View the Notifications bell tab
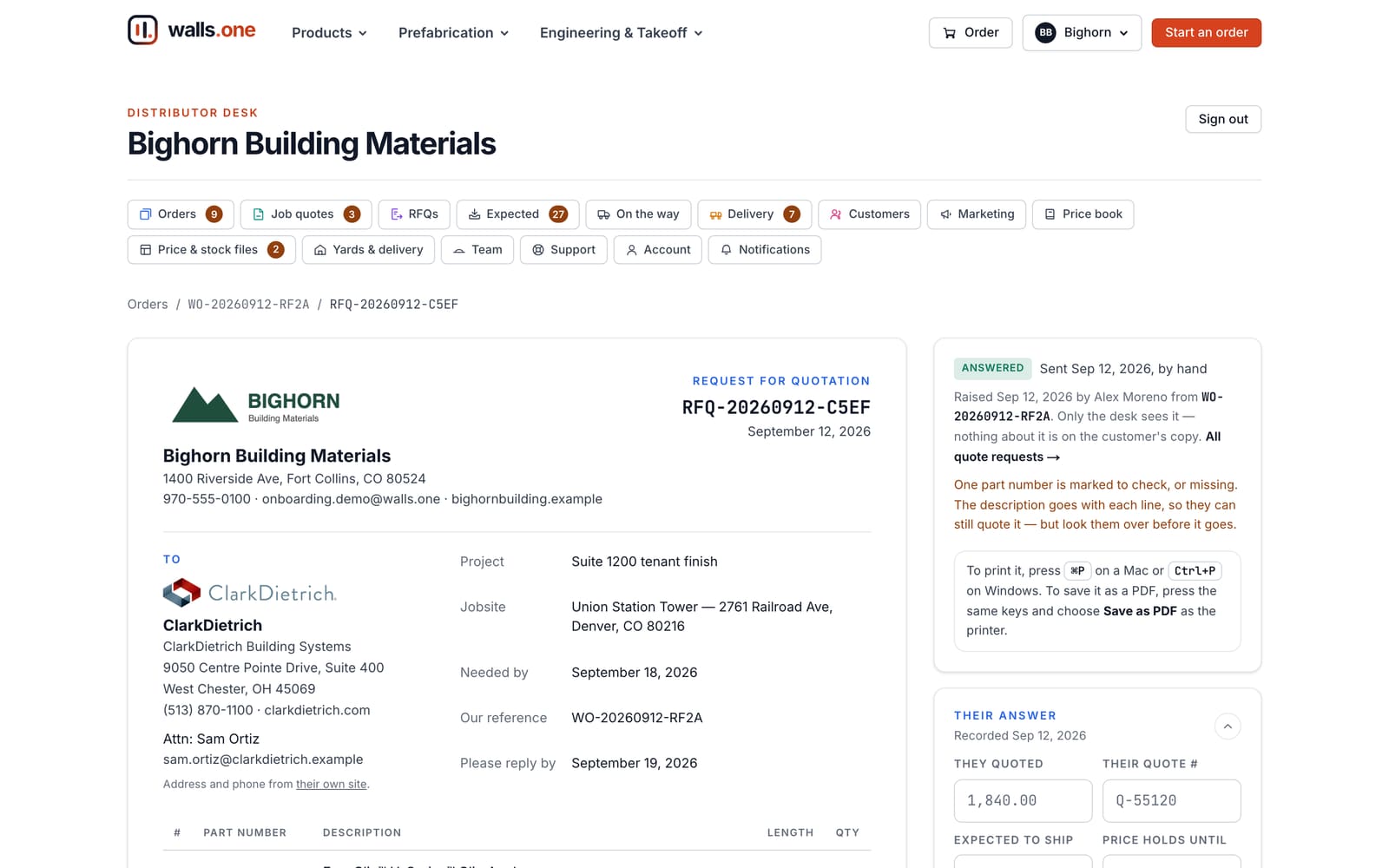 [765, 250]
